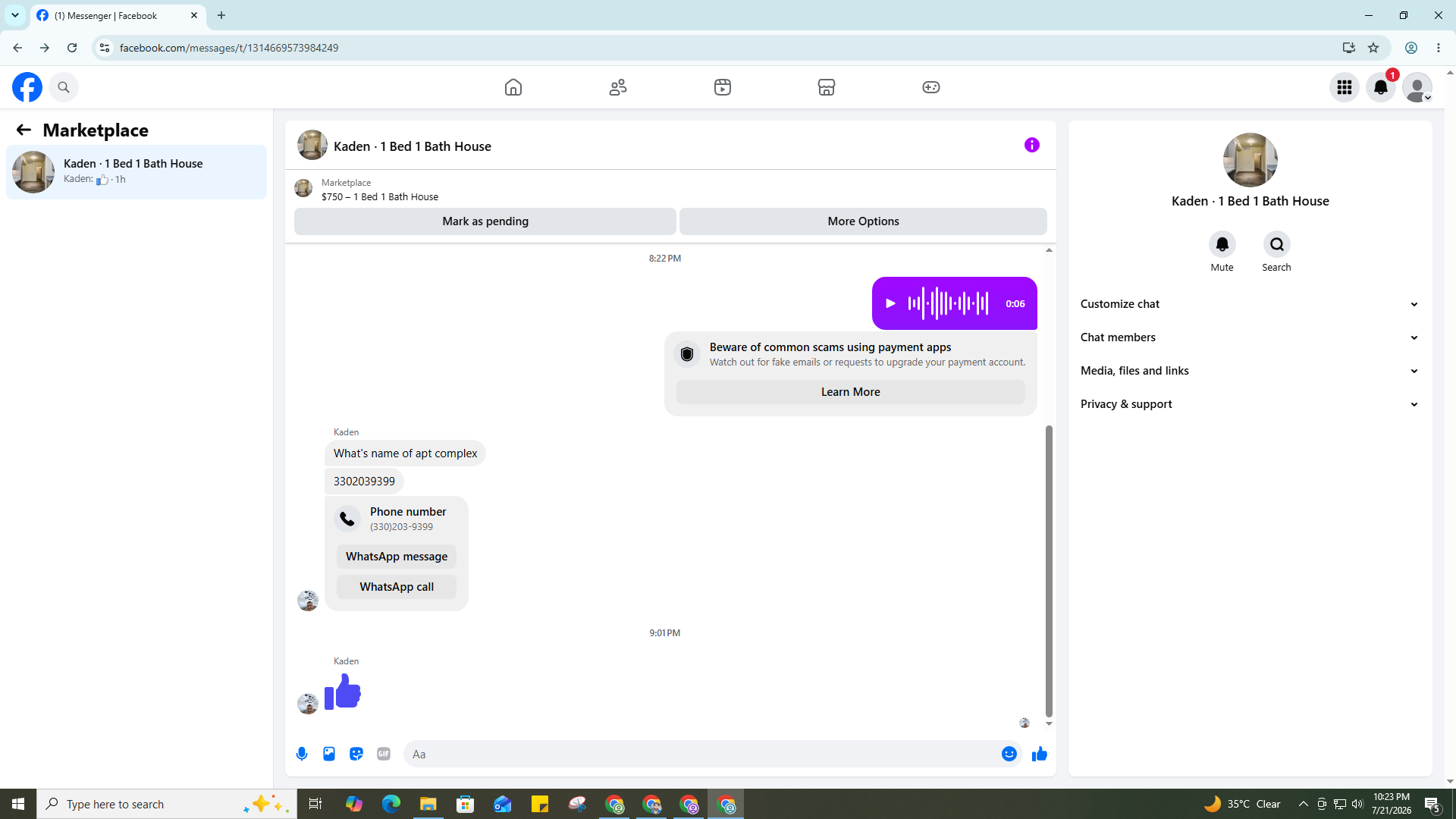The height and width of the screenshot is (819, 1456).
Task: Choose a sticker
Action: click(x=356, y=754)
